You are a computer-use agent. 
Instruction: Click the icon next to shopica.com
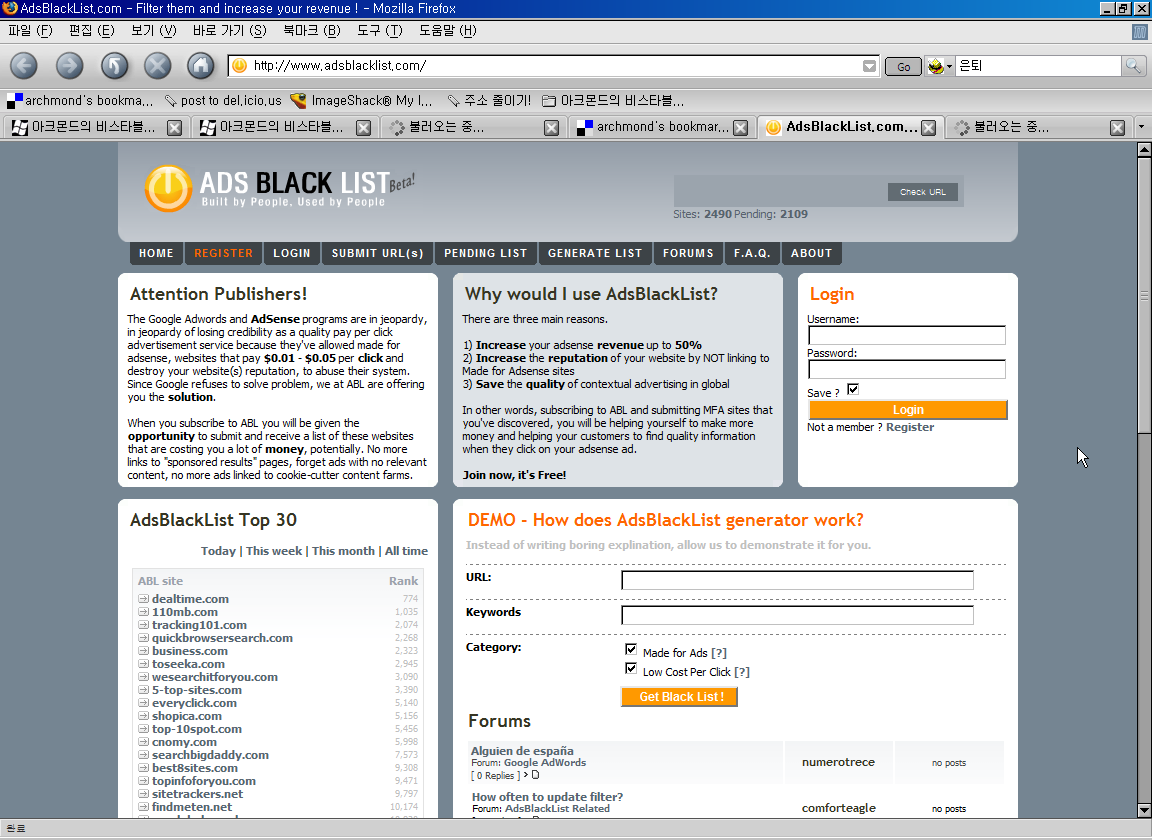[x=143, y=716]
